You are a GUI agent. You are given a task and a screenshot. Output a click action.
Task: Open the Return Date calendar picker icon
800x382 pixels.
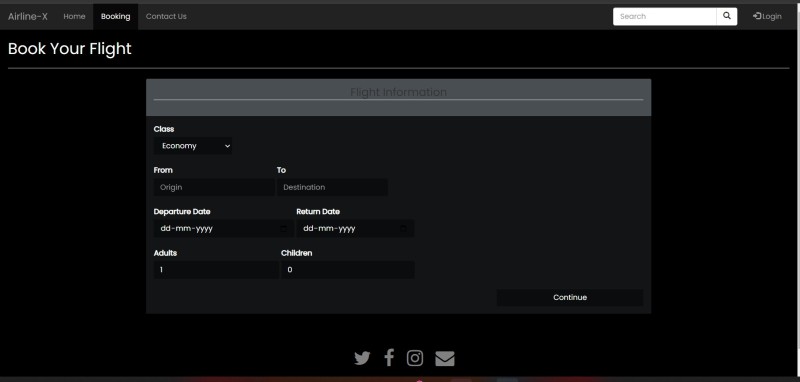pos(404,228)
